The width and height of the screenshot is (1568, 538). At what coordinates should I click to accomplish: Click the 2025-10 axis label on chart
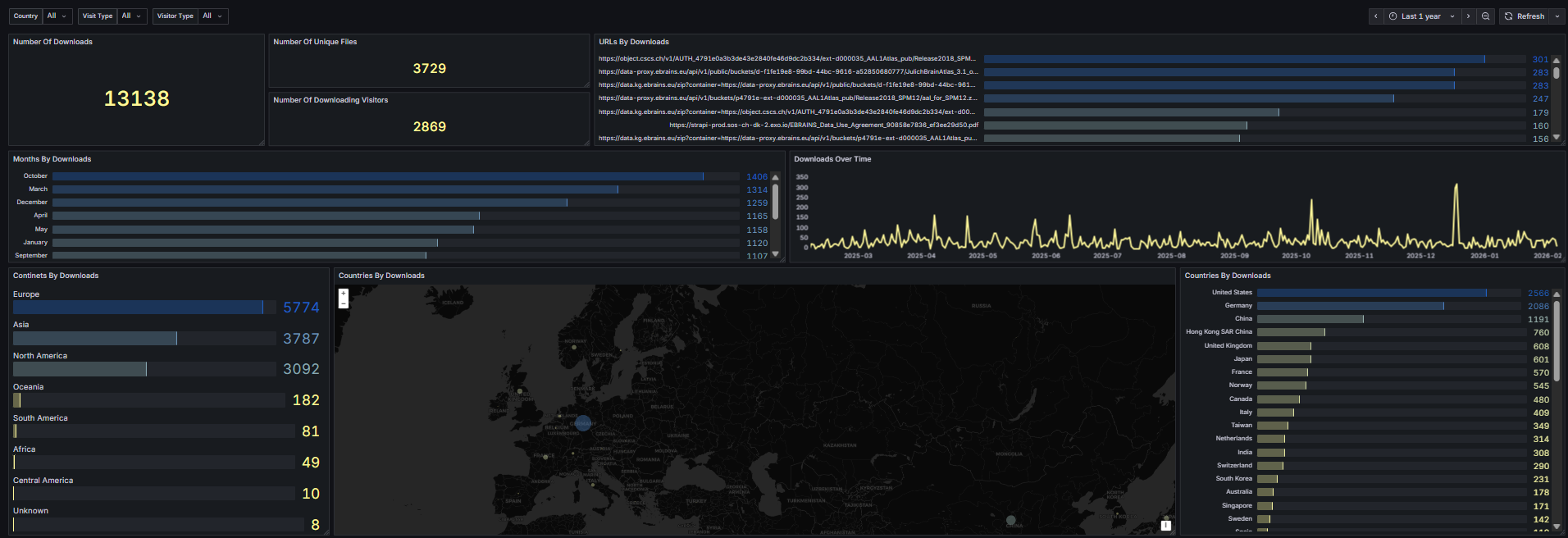pyautogui.click(x=1297, y=256)
